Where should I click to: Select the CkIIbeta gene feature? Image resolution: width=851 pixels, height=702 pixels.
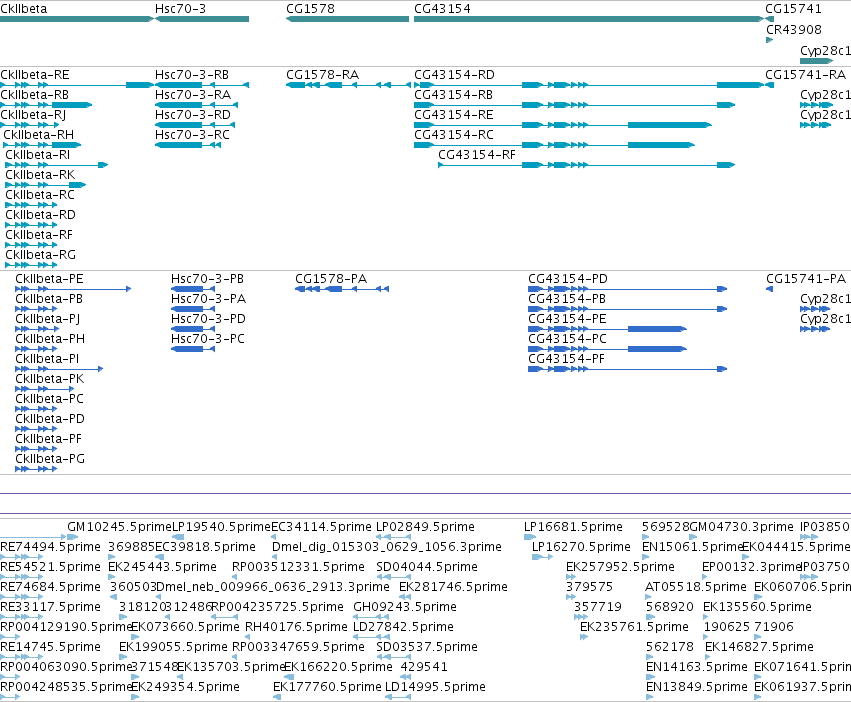[77, 19]
